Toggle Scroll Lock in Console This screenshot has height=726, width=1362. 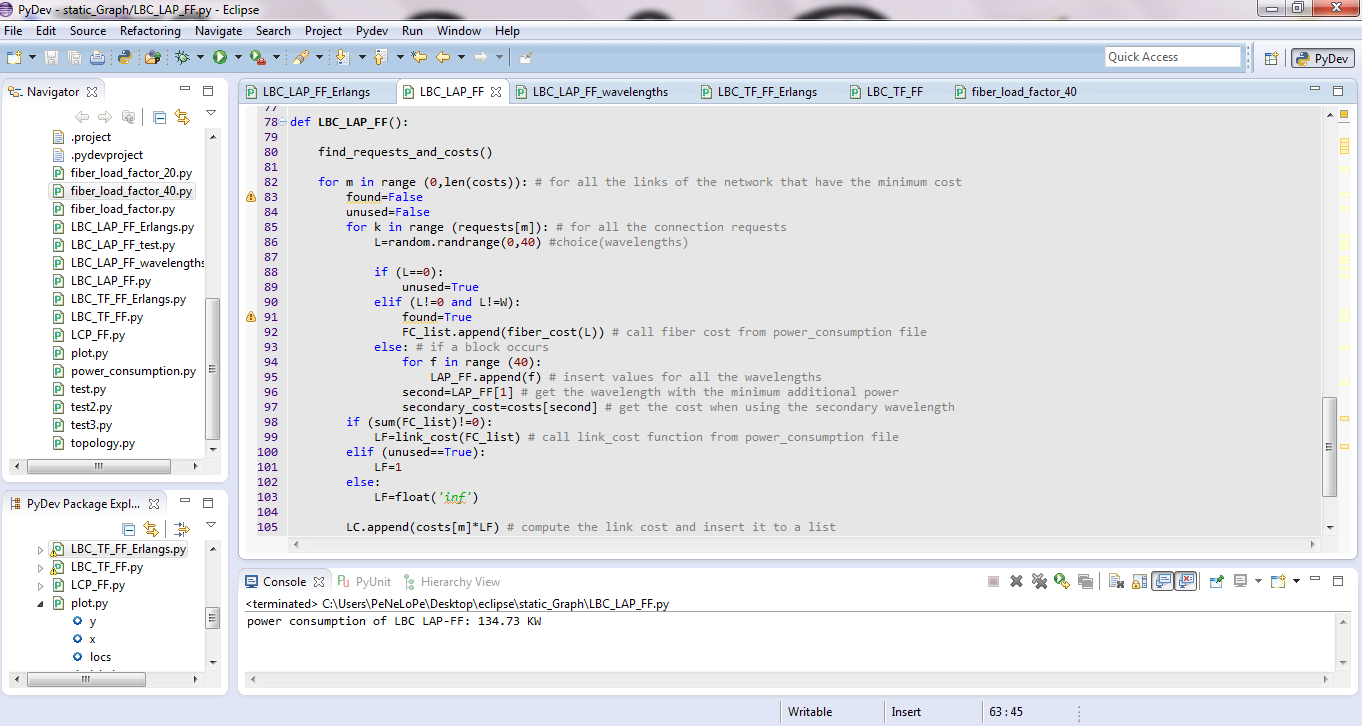pos(1139,581)
